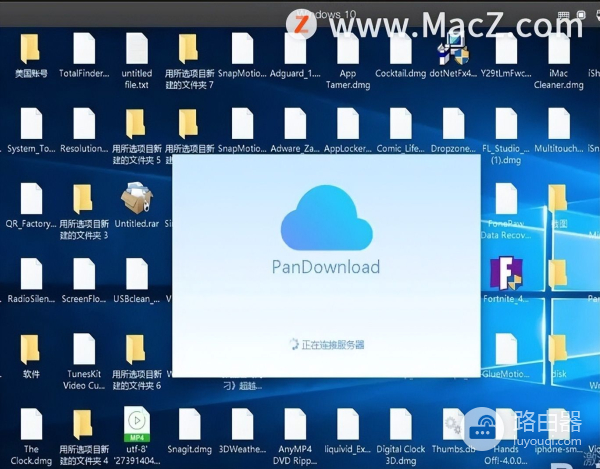Open folder 用所选项目新建的文件夹 5
The height and width of the screenshot is (469, 600).
[x=136, y=124]
